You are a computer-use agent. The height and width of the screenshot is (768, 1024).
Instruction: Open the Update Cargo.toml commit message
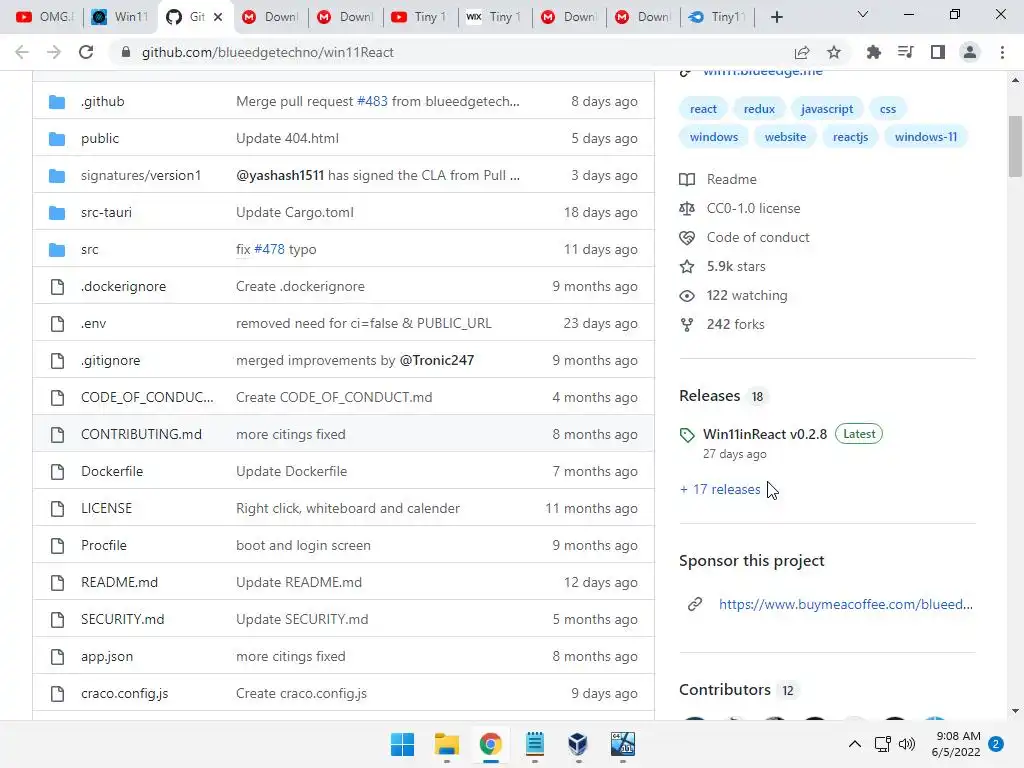click(295, 212)
